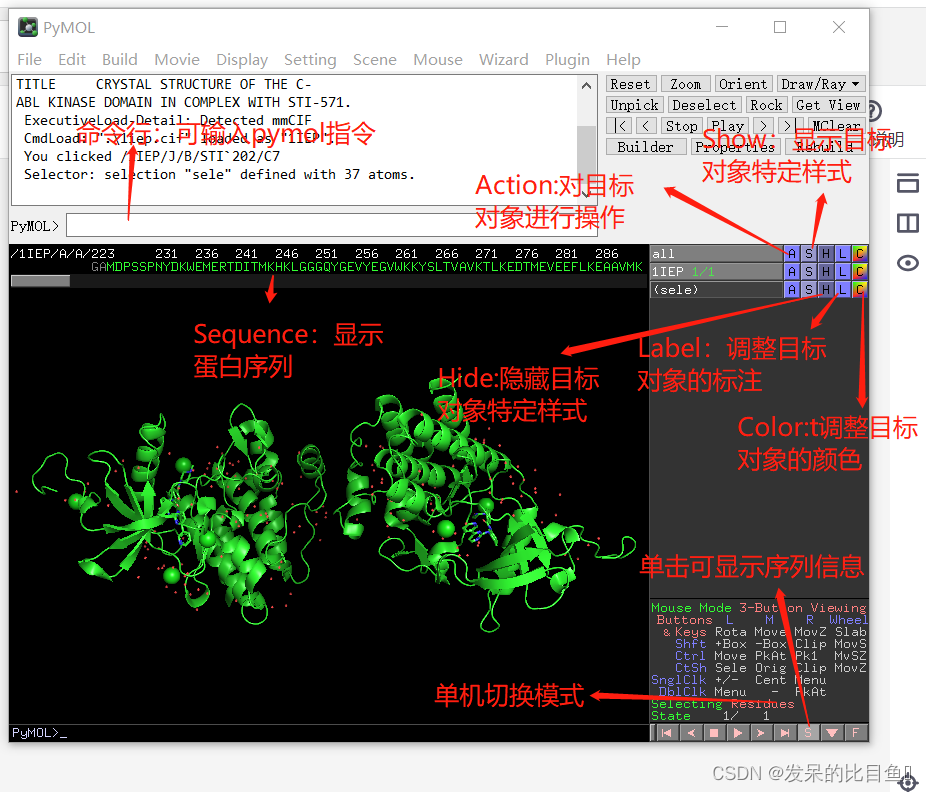This screenshot has width=926, height=792.
Task: Click the window layout icon in right sidebar
Action: [x=908, y=183]
